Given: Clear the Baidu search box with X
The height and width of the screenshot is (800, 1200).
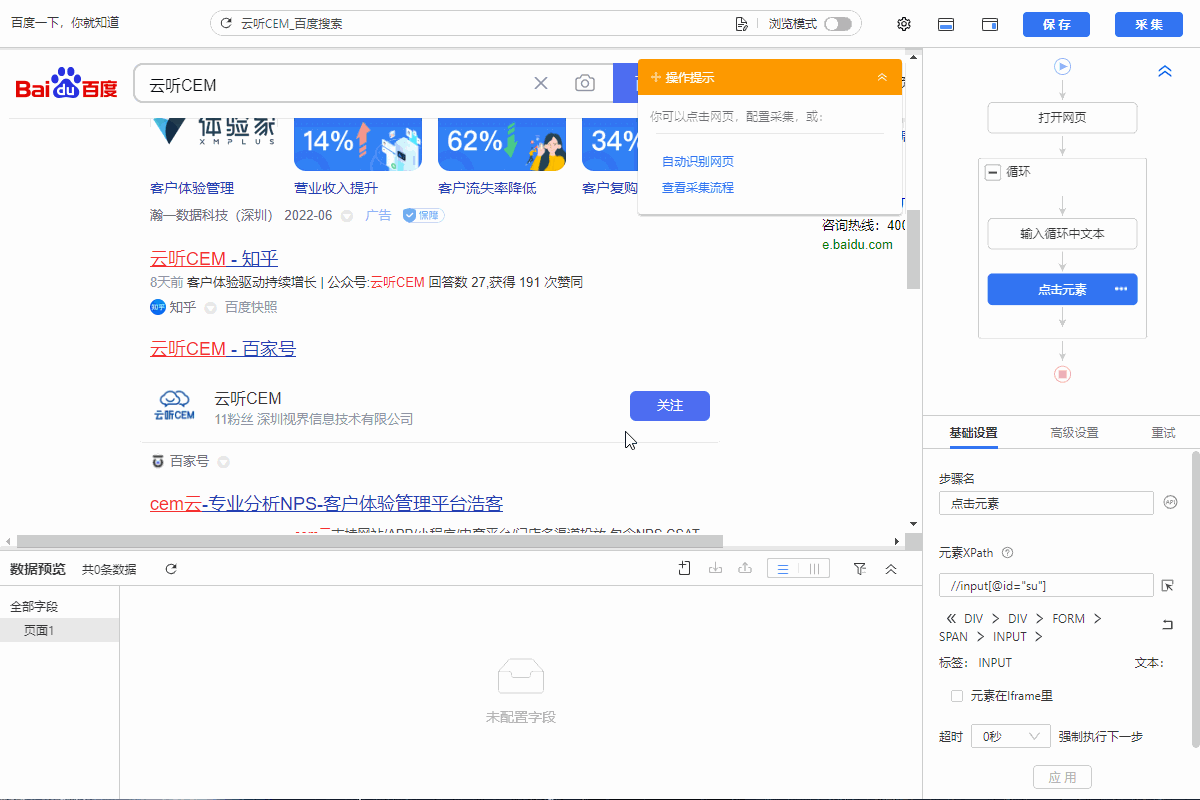Looking at the screenshot, I should pyautogui.click(x=541, y=83).
